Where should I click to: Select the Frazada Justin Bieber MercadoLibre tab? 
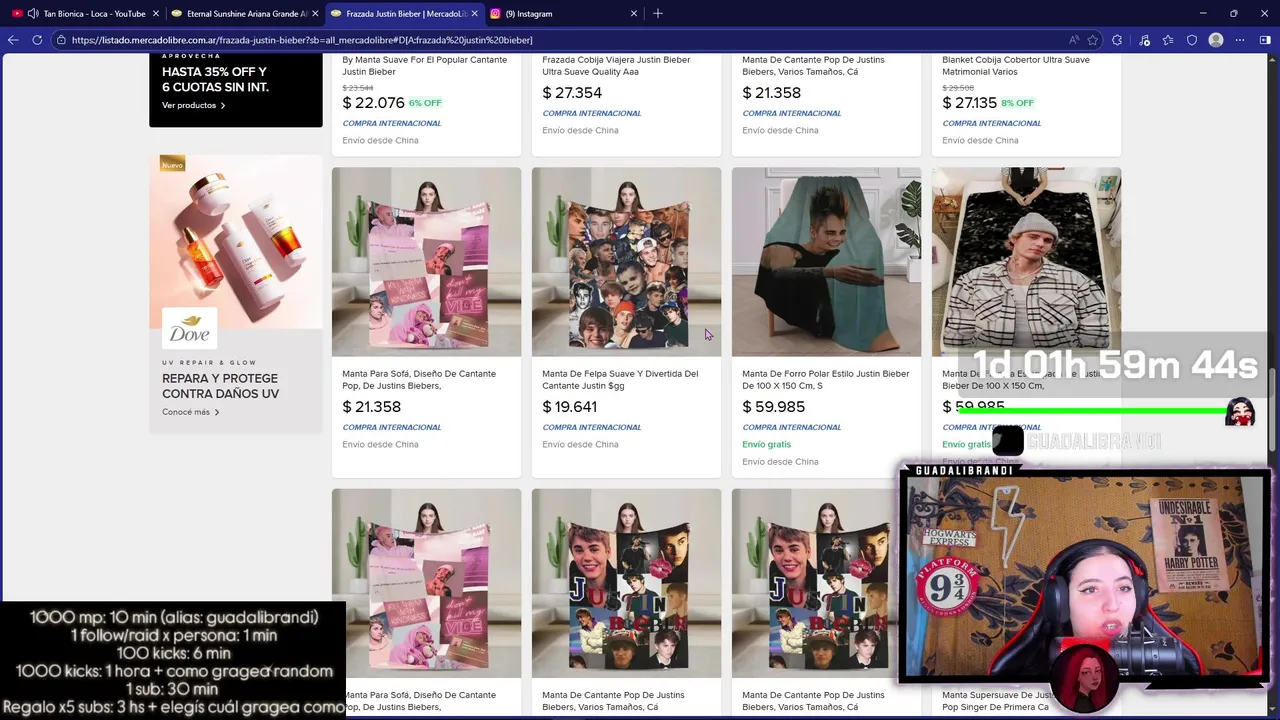click(x=406, y=14)
